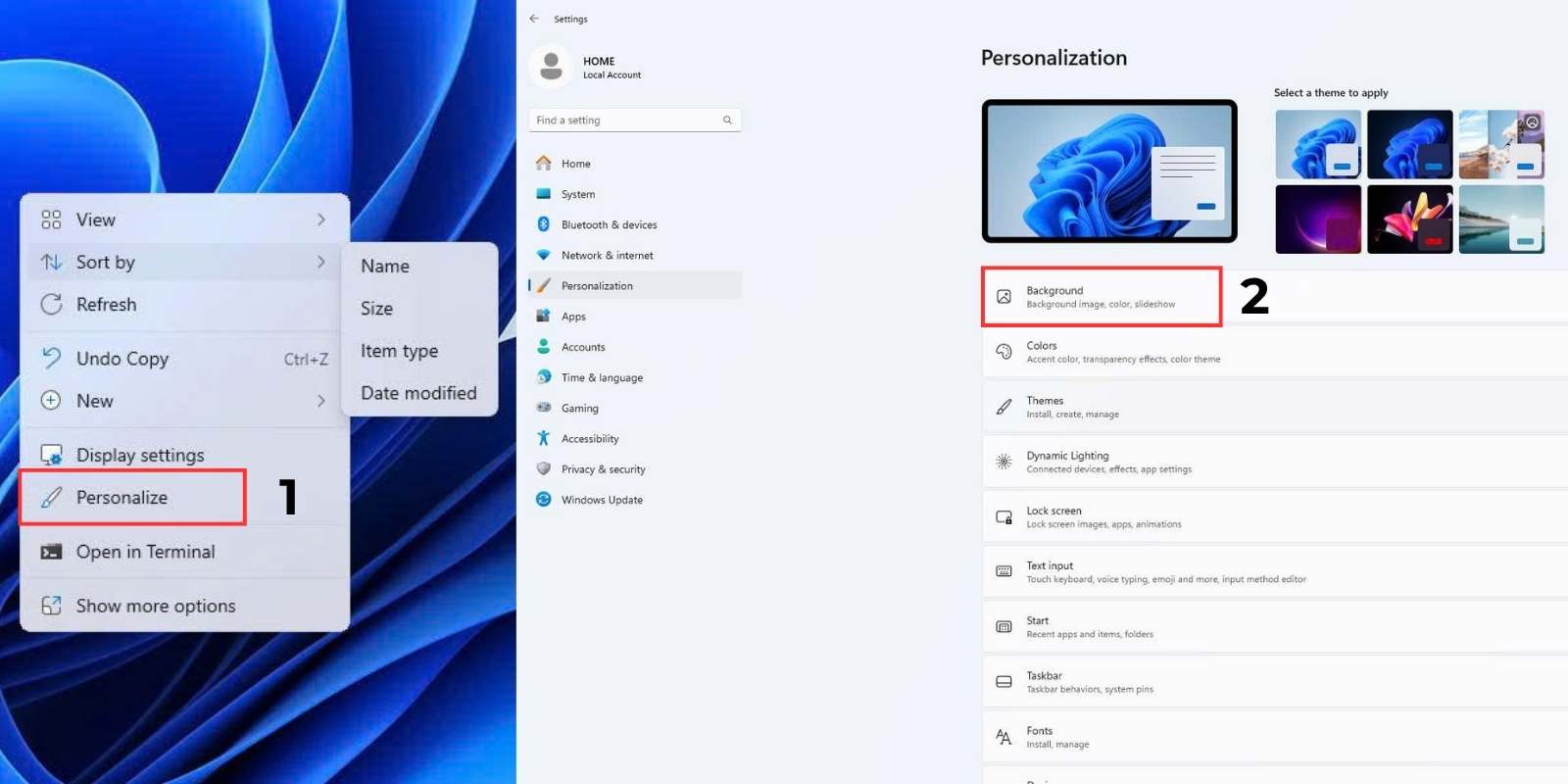The height and width of the screenshot is (784, 1568).
Task: Click the desktop preview image
Action: click(1109, 171)
